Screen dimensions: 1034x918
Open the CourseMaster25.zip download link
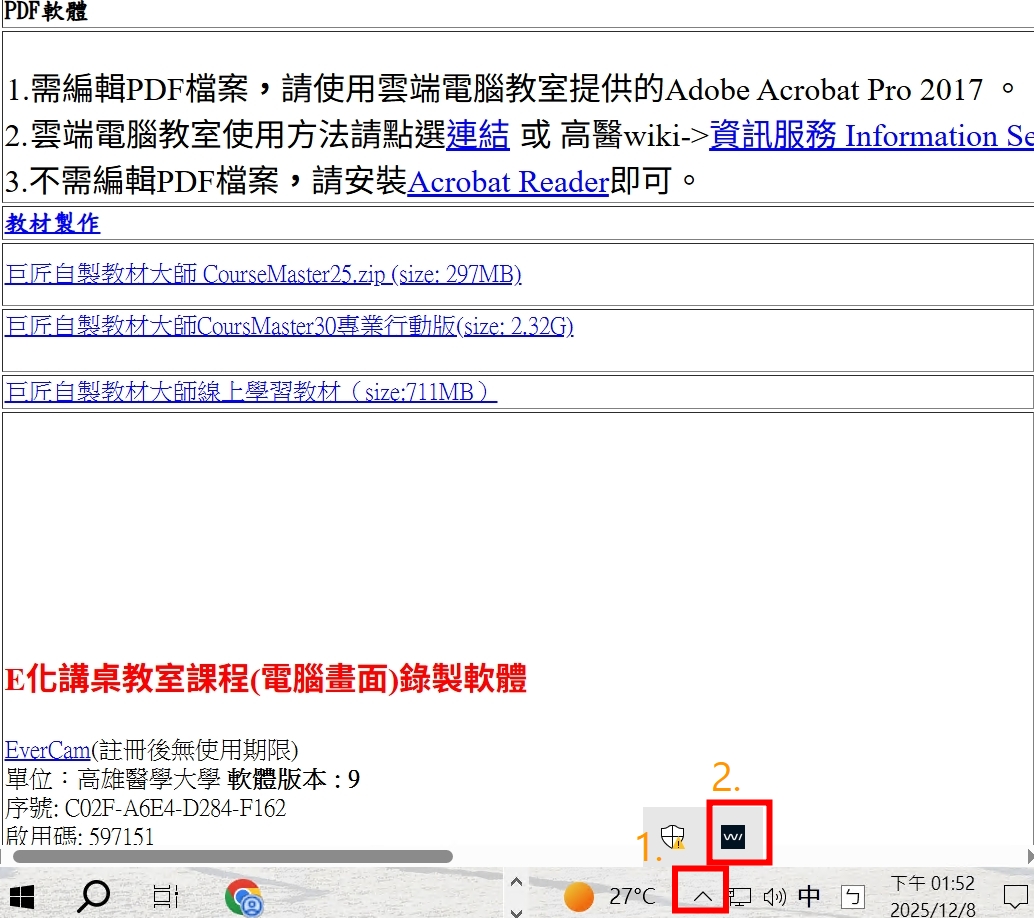(263, 274)
